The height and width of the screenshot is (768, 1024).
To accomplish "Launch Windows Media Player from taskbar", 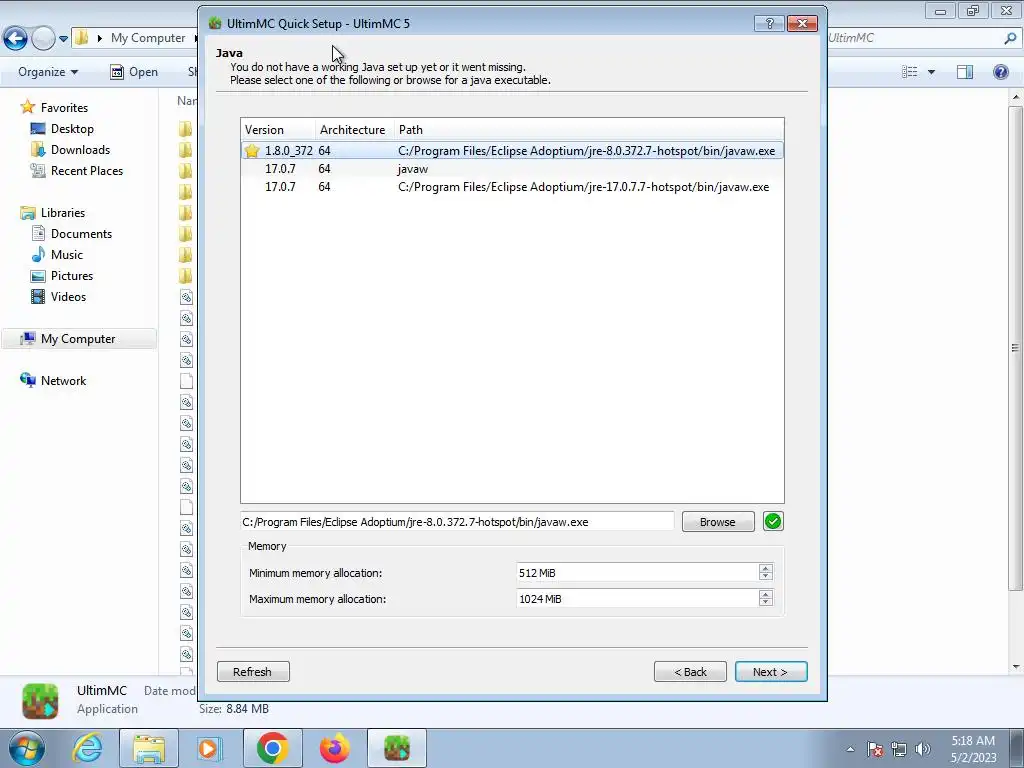I will point(210,748).
